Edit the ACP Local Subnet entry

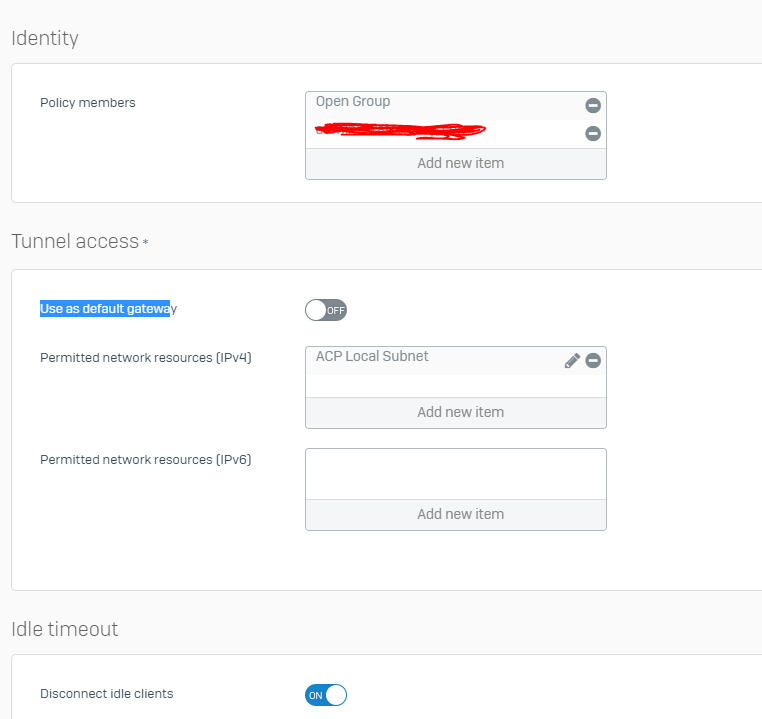572,360
